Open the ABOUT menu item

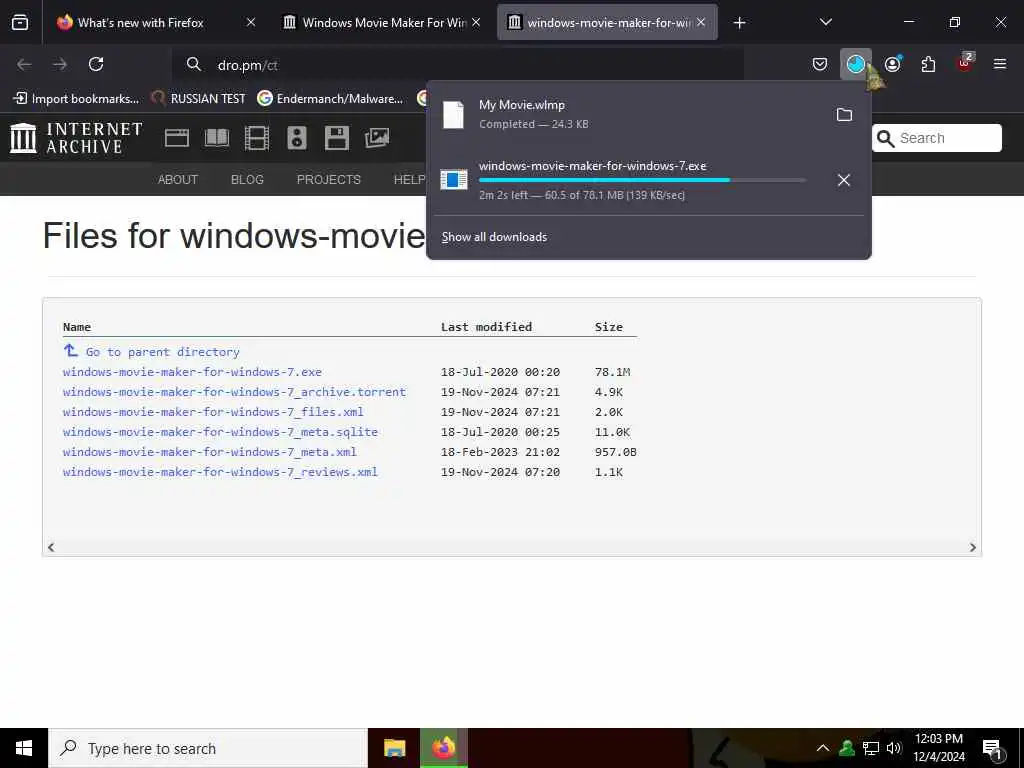click(x=178, y=180)
